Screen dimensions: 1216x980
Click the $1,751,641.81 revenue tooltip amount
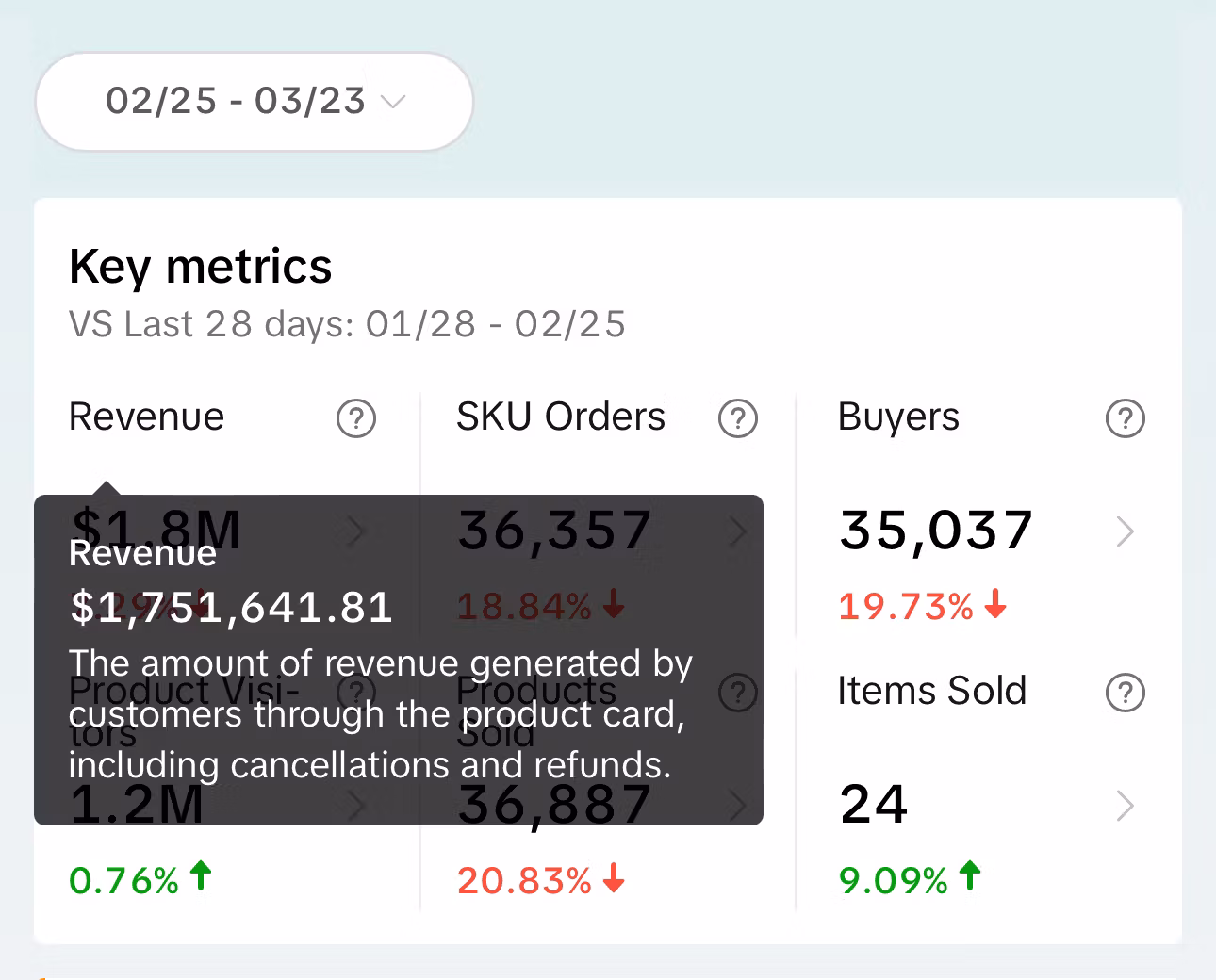pyautogui.click(x=231, y=608)
